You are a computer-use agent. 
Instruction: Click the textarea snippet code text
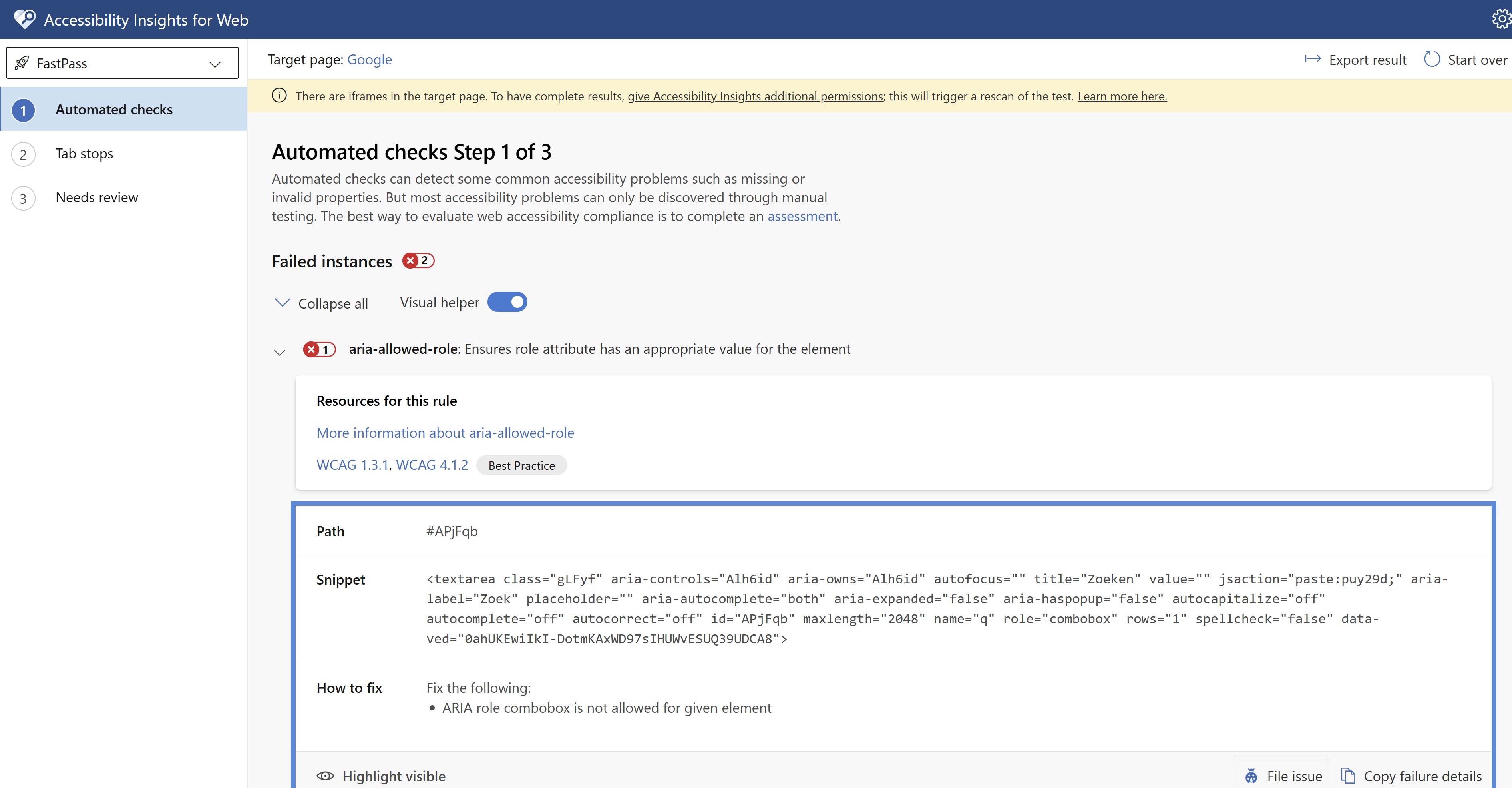click(937, 609)
